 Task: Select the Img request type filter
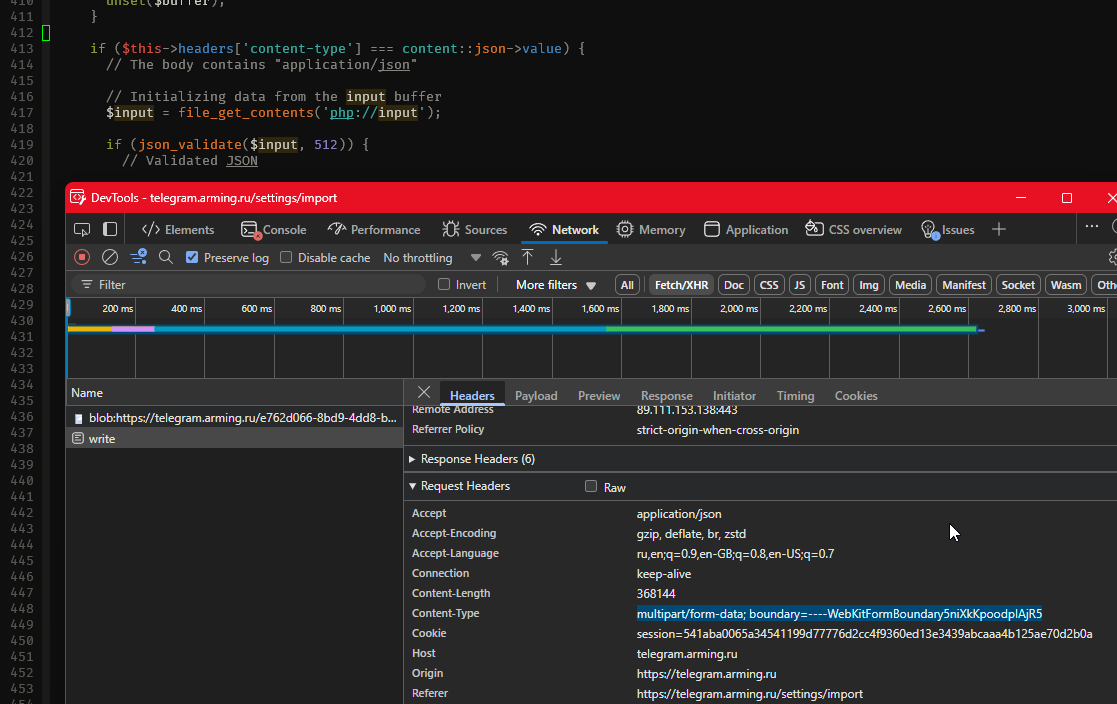click(869, 285)
